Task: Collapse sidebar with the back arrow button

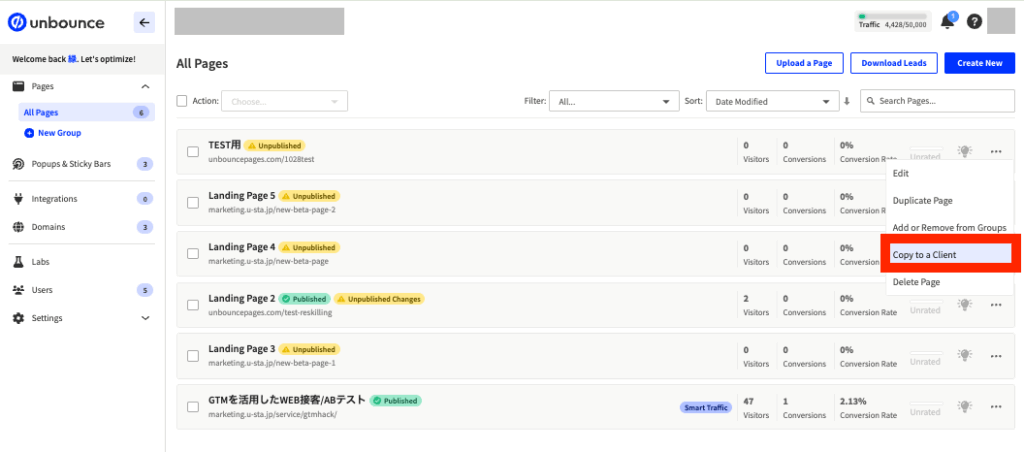Action: (x=145, y=22)
